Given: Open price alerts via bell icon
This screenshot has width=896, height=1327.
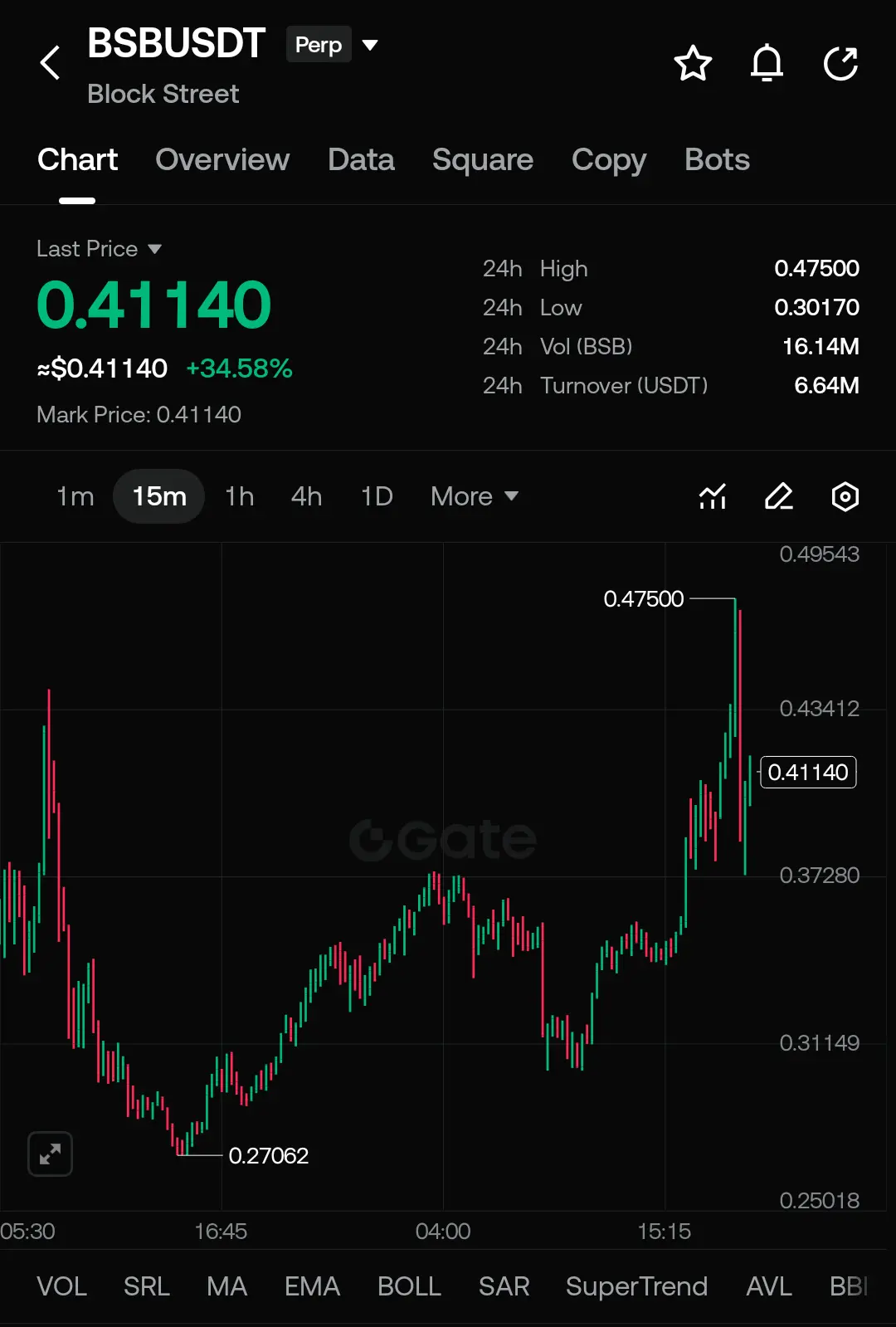Looking at the screenshot, I should [767, 63].
